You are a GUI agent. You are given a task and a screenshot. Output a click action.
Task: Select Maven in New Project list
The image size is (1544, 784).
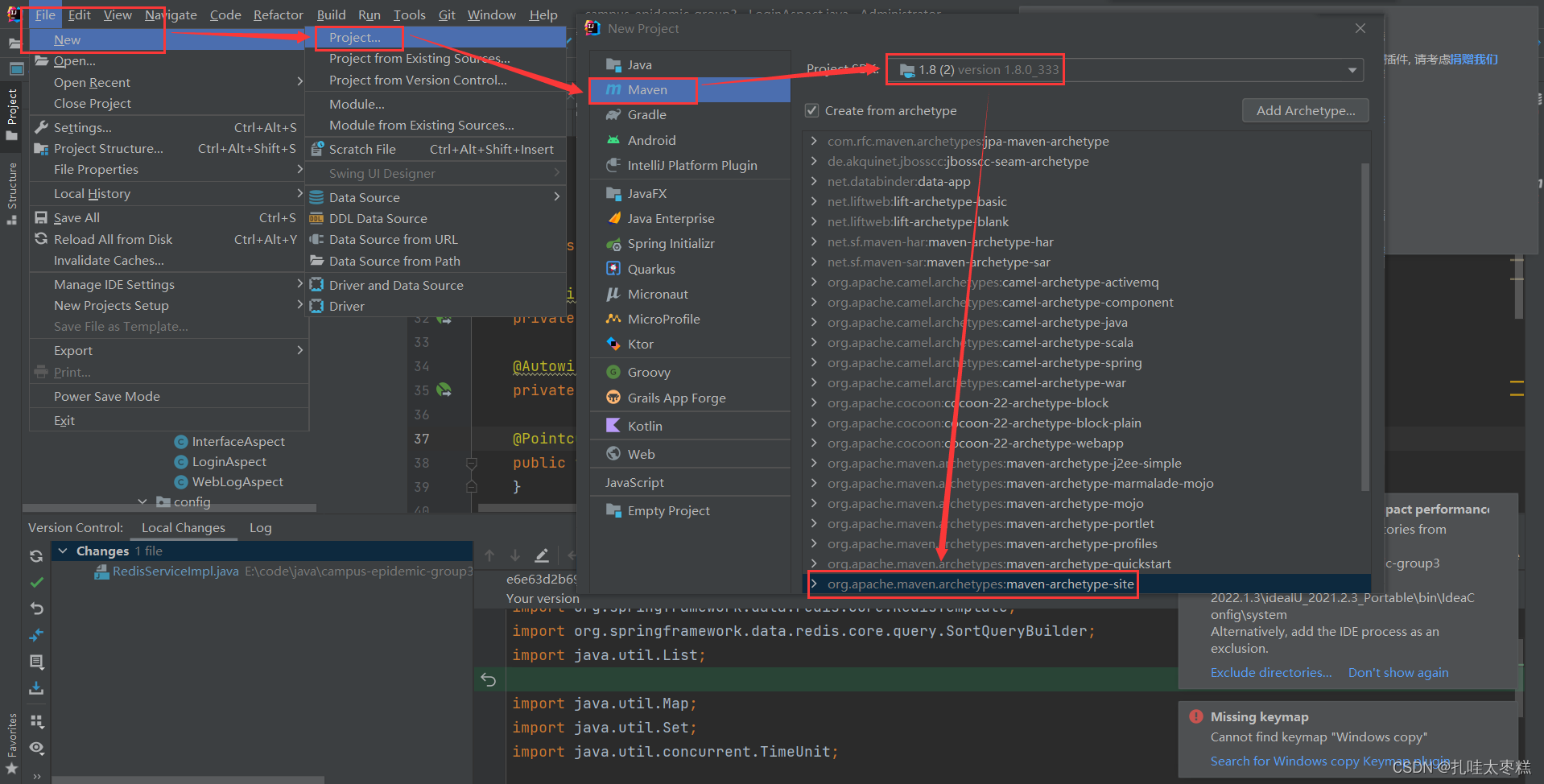point(690,89)
